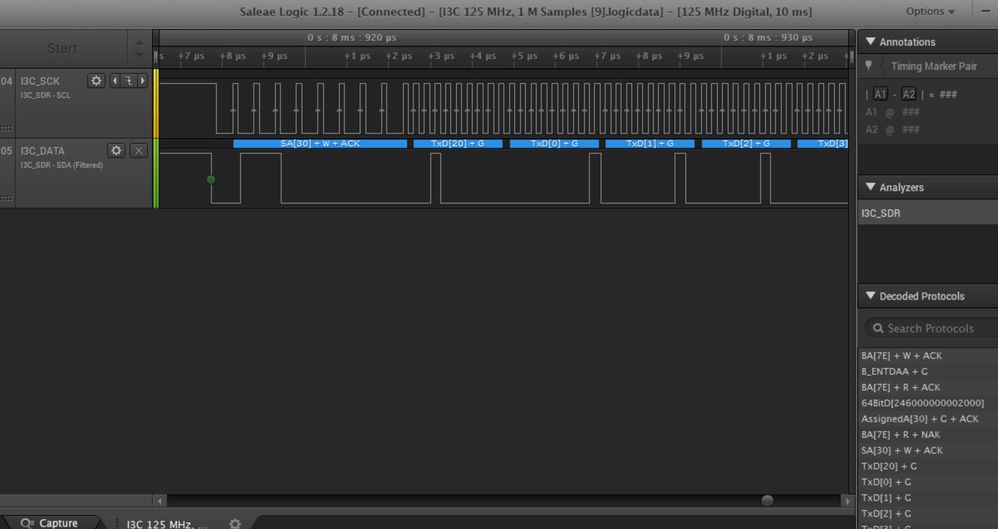The image size is (998, 529).
Task: Collapse the Annotations panel
Action: point(870,42)
